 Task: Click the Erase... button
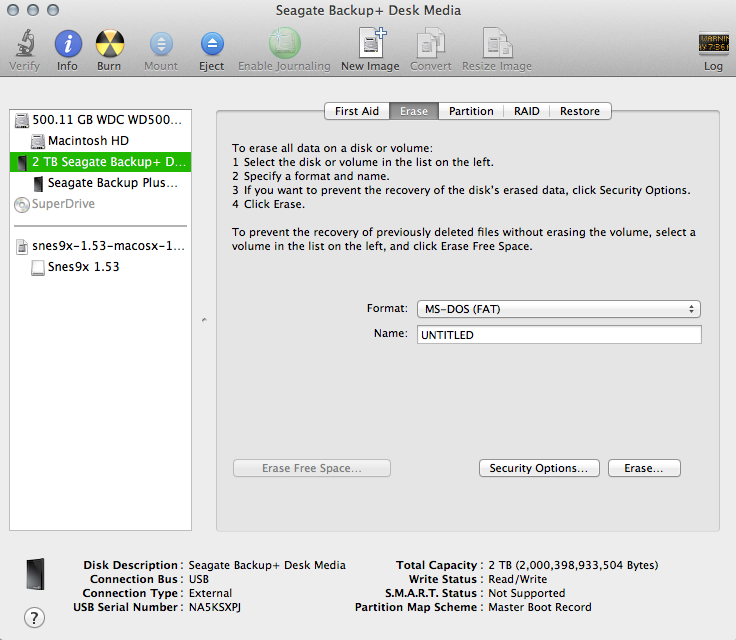pos(644,468)
